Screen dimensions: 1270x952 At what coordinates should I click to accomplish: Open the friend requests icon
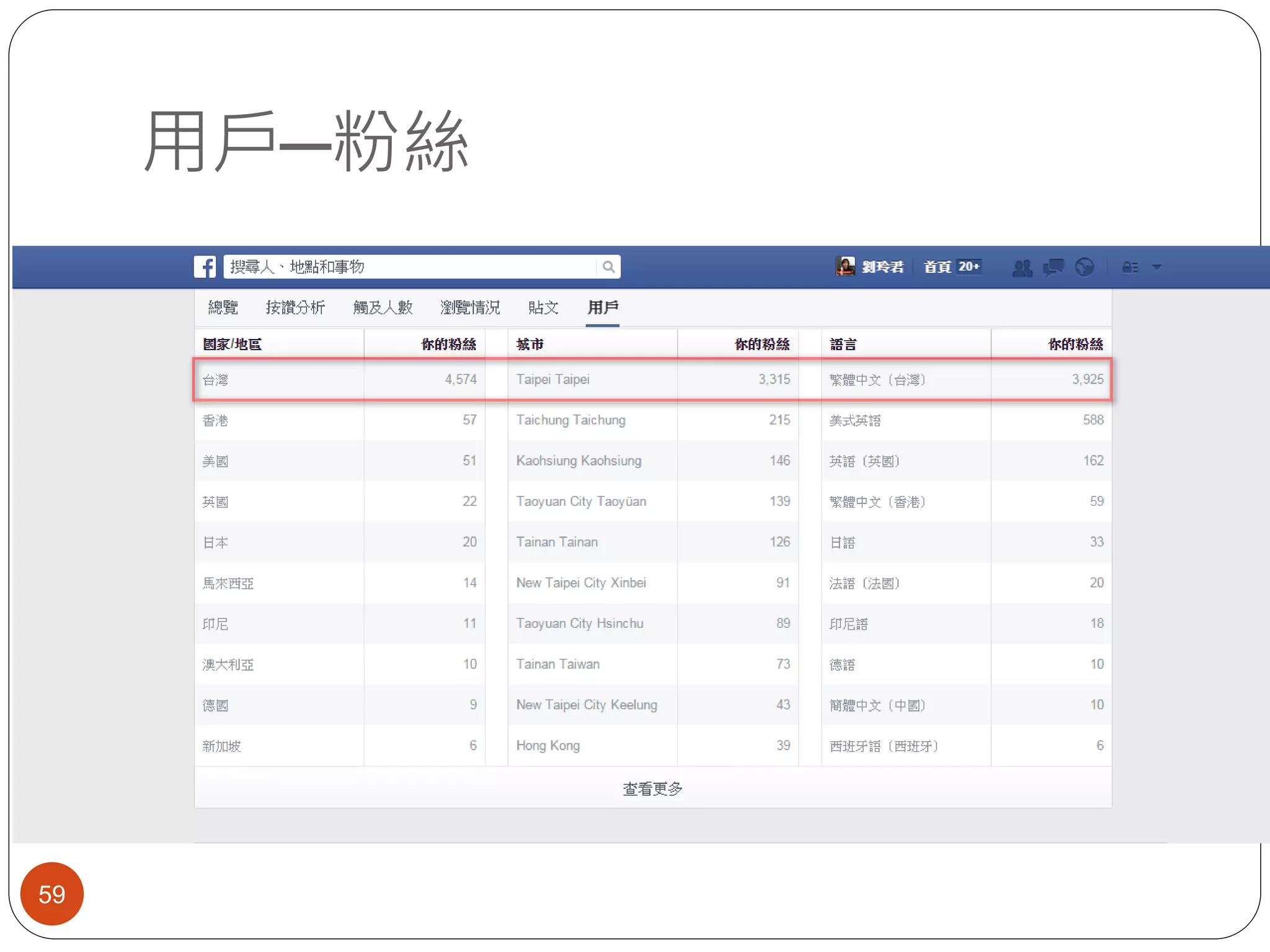pyautogui.click(x=1022, y=268)
